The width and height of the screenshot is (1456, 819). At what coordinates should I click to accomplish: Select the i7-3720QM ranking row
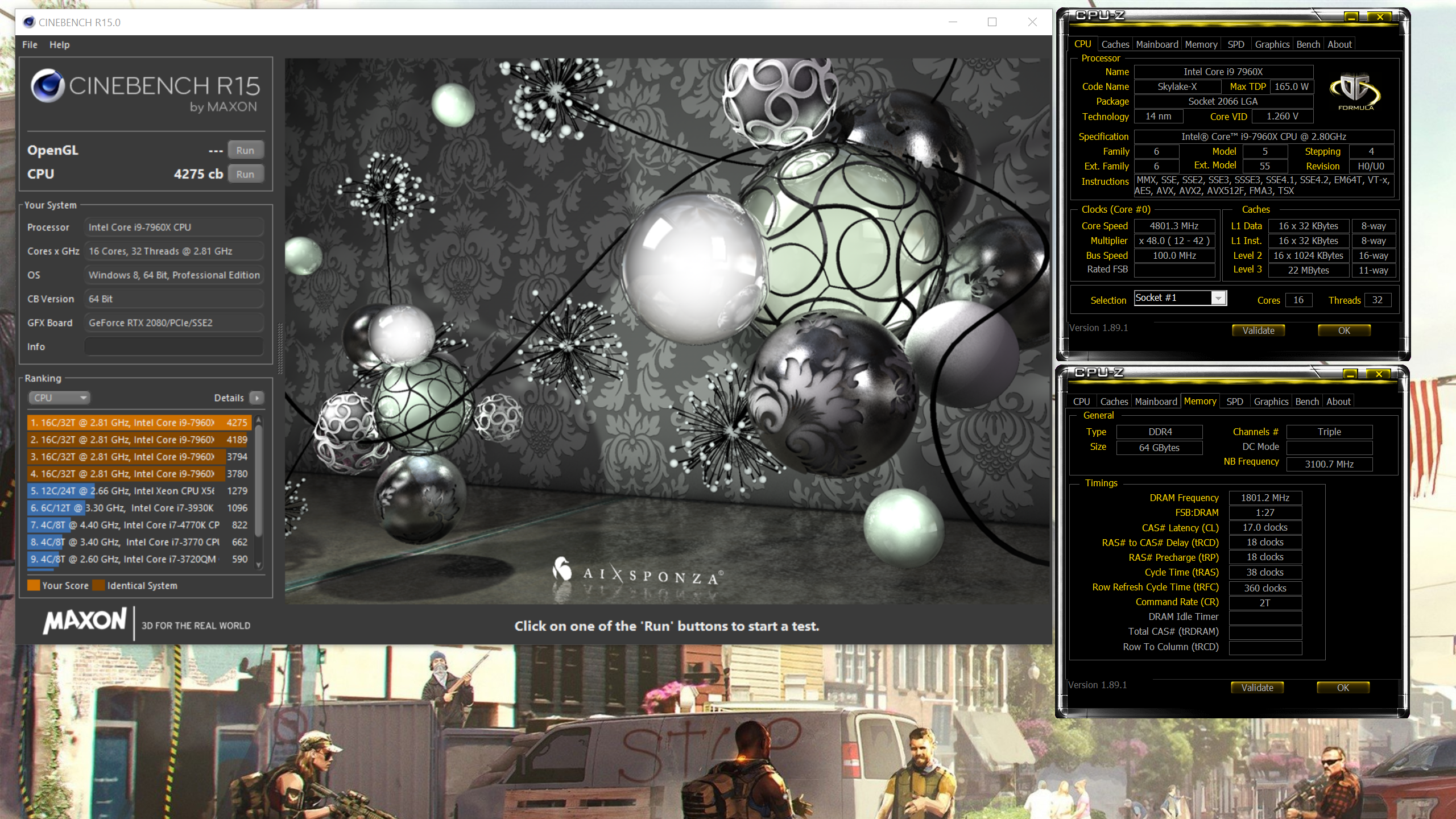click(139, 559)
